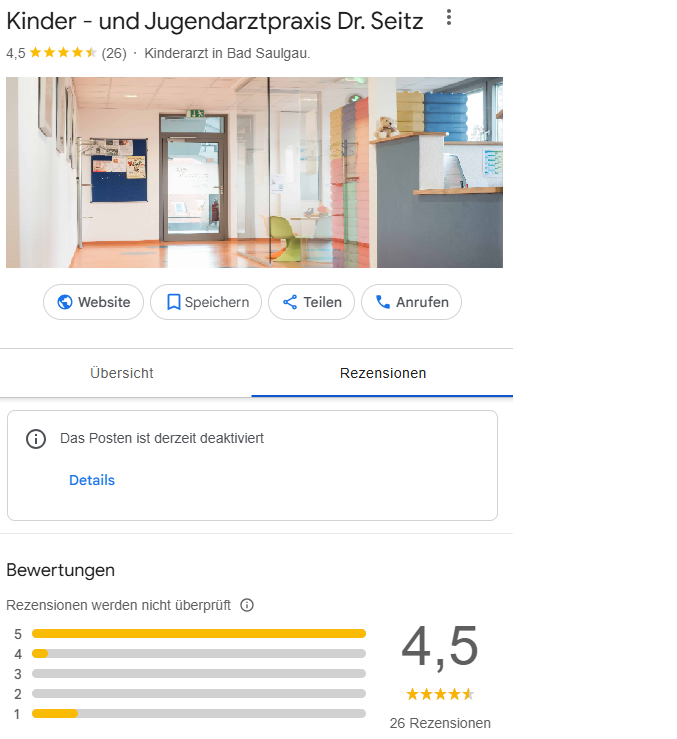This screenshot has width=677, height=739.
Task: Filter by the 5-star rating bar
Action: coord(199,633)
